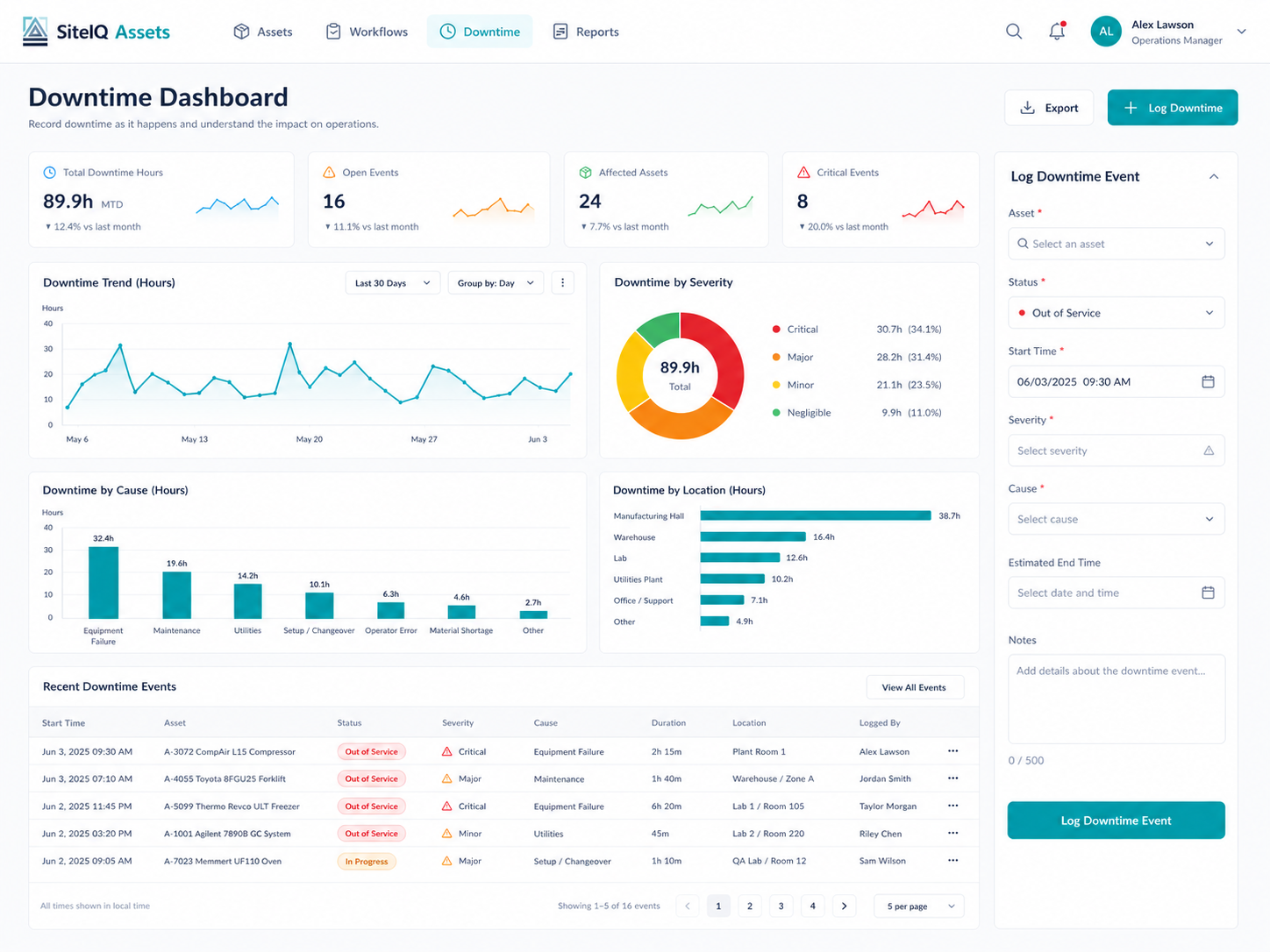Click the Negligible green legend dot
The height and width of the screenshot is (952, 1270).
click(x=776, y=412)
